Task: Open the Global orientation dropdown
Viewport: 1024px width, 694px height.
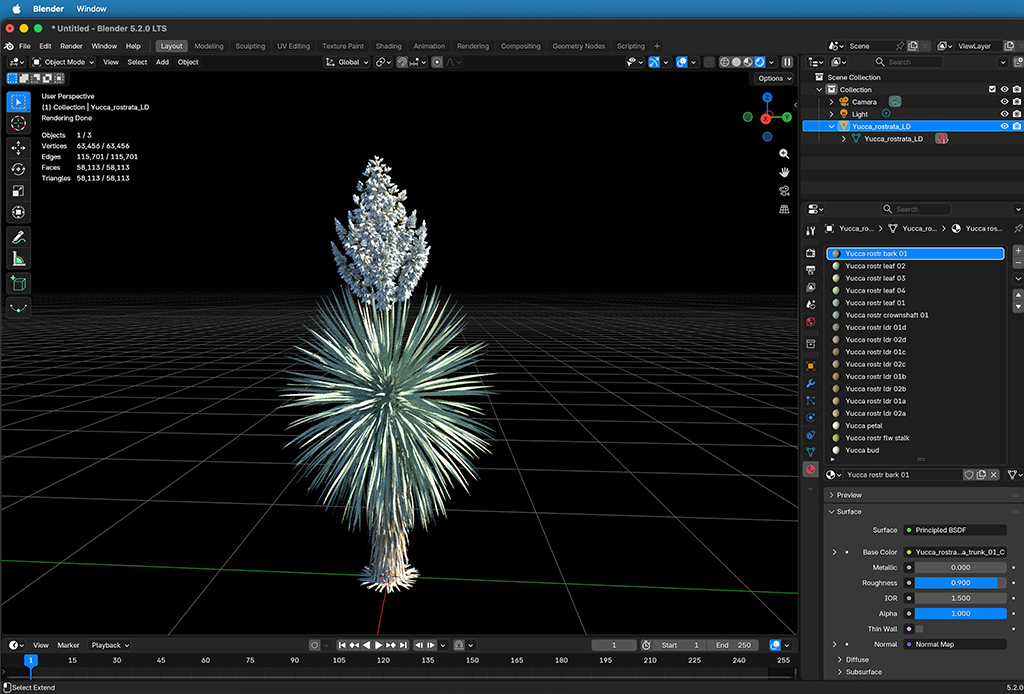Action: coord(347,62)
